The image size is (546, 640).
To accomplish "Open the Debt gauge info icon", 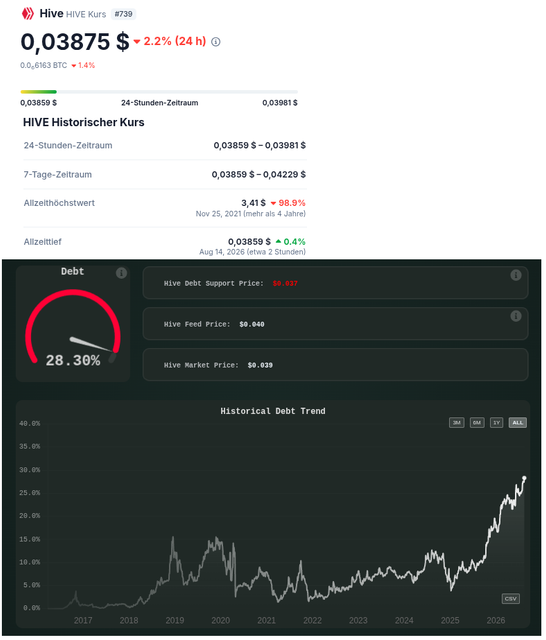I will [121, 273].
